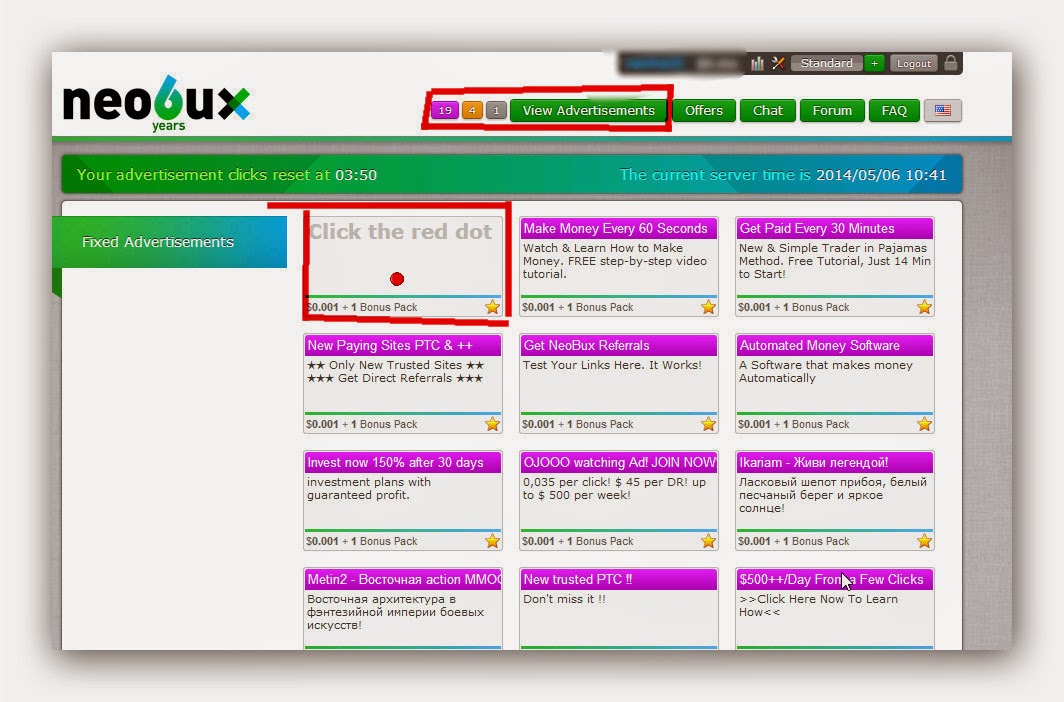Viewport: 1064px width, 702px height.
Task: Open the US flag language selector
Action: tap(943, 111)
